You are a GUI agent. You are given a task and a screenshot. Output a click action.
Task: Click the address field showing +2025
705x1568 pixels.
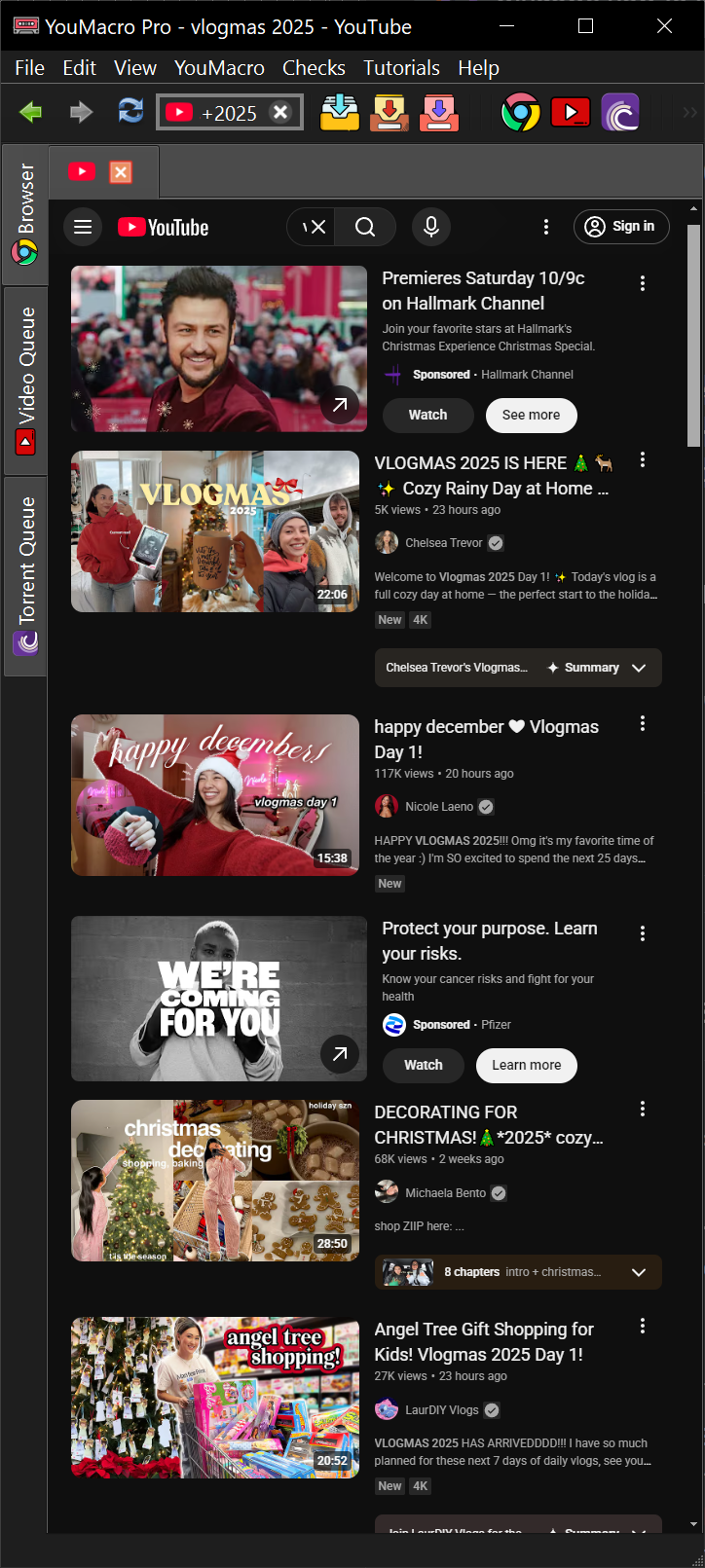click(x=229, y=112)
